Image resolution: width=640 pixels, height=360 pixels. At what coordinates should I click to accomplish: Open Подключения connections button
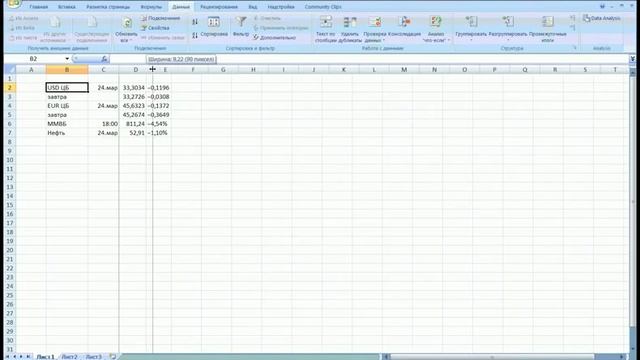(x=160, y=18)
